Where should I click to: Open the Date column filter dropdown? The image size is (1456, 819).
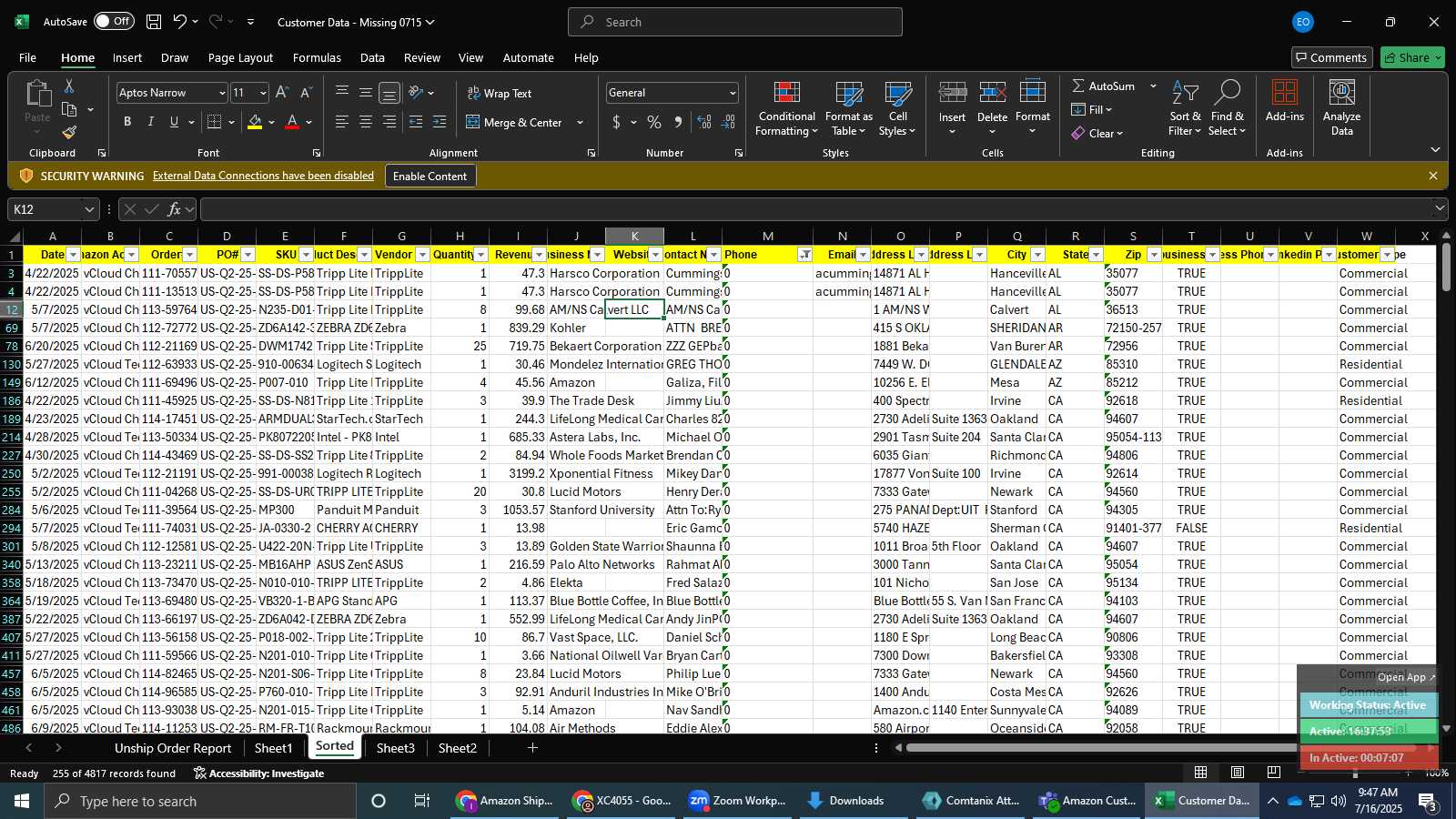coord(74,255)
